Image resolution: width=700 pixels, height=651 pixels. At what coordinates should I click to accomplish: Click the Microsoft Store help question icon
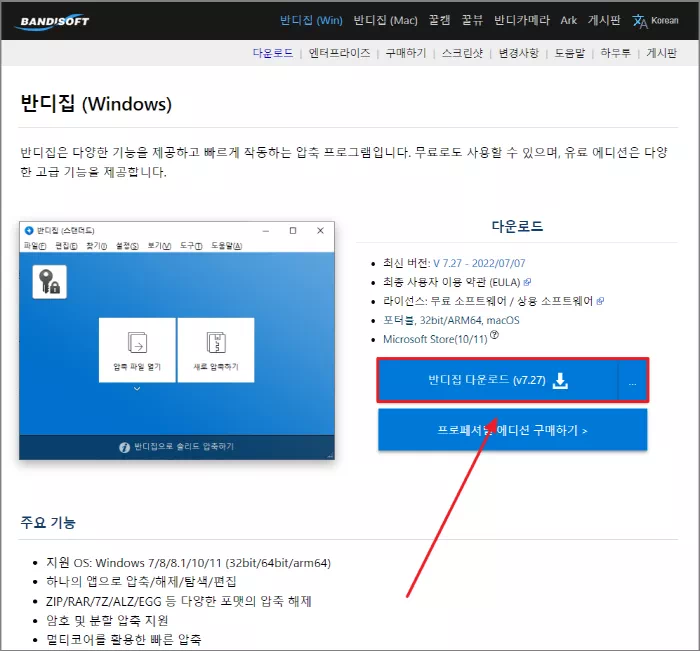[494, 334]
